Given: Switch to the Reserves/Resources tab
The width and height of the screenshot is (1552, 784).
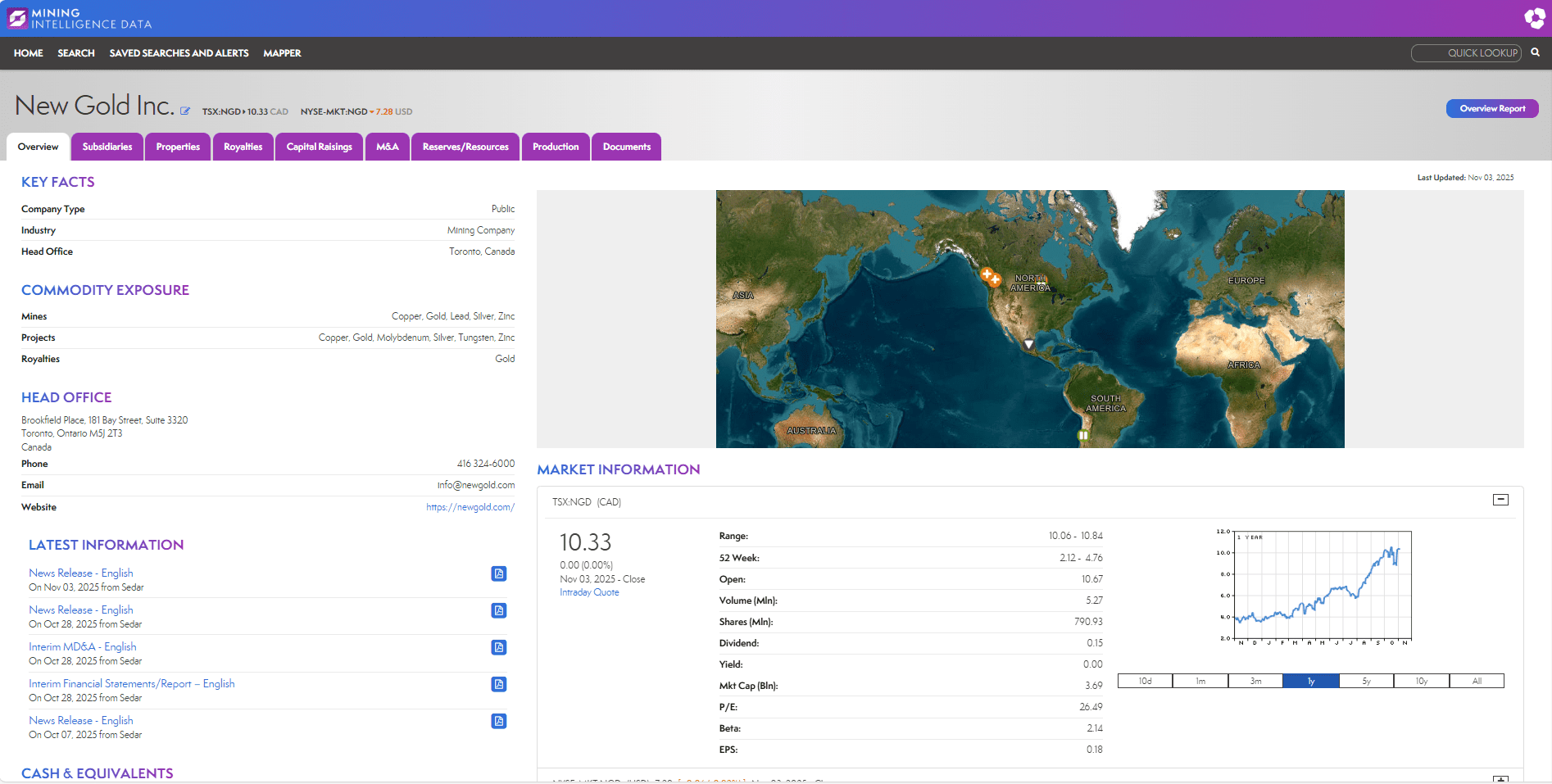Looking at the screenshot, I should [465, 147].
